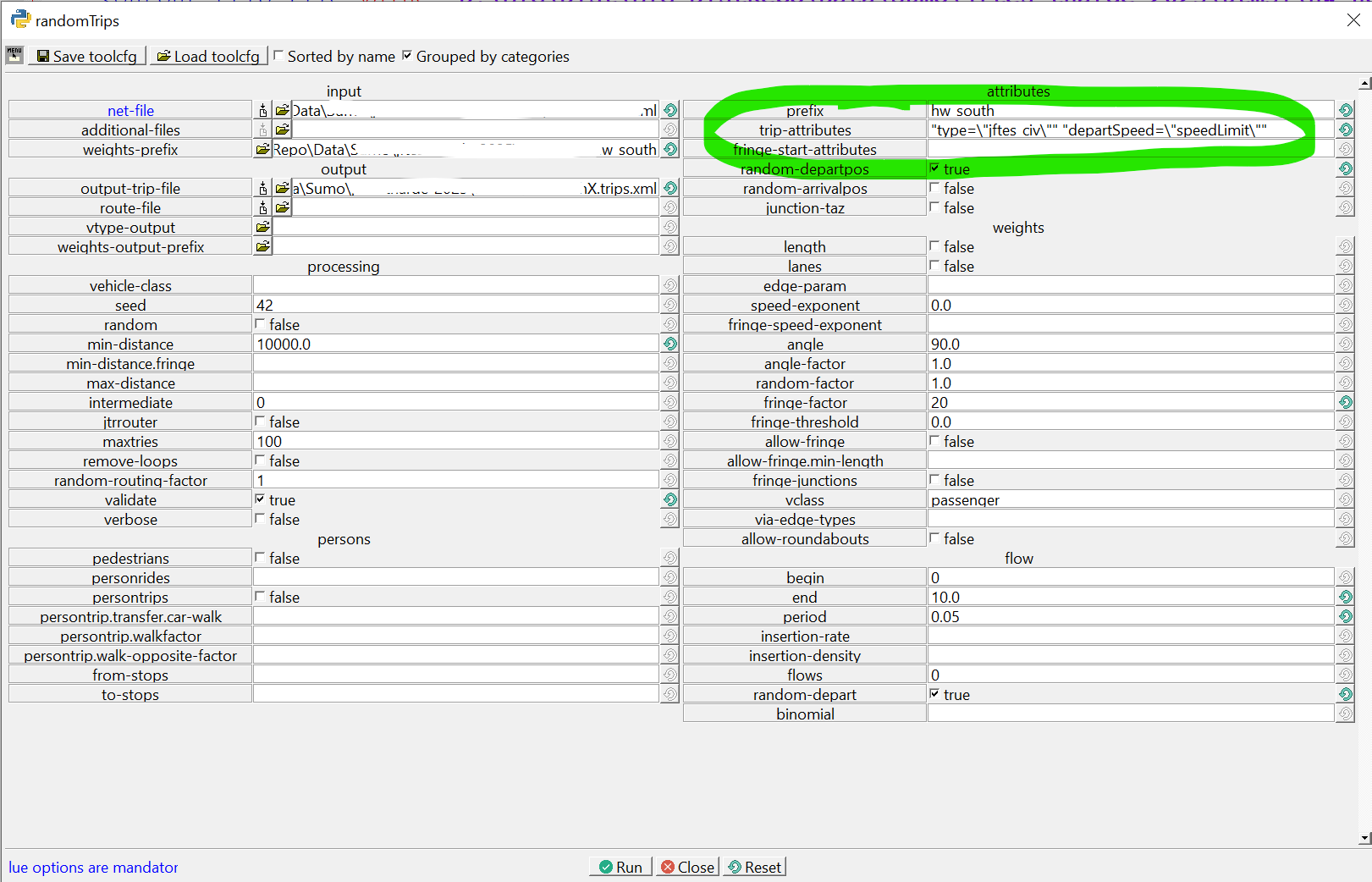The height and width of the screenshot is (882, 1372).
Task: Reset the period value in flow section
Action: (1345, 616)
